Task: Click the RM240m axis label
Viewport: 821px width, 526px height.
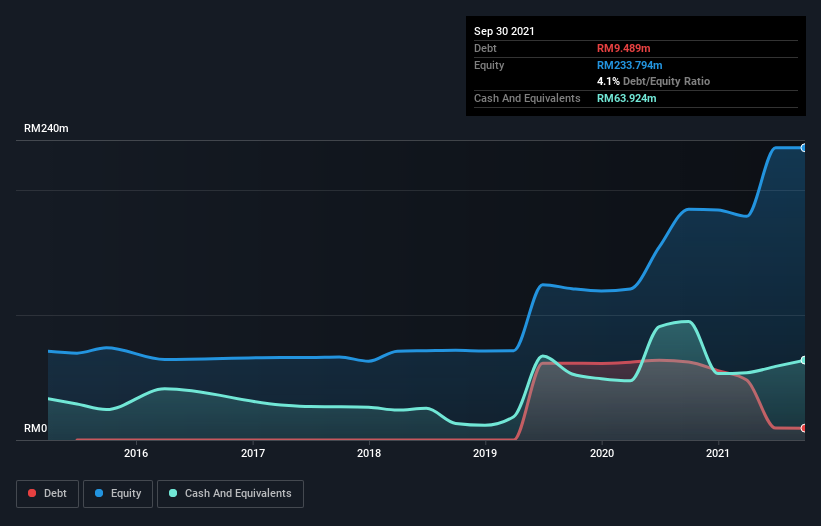Action: (46, 128)
